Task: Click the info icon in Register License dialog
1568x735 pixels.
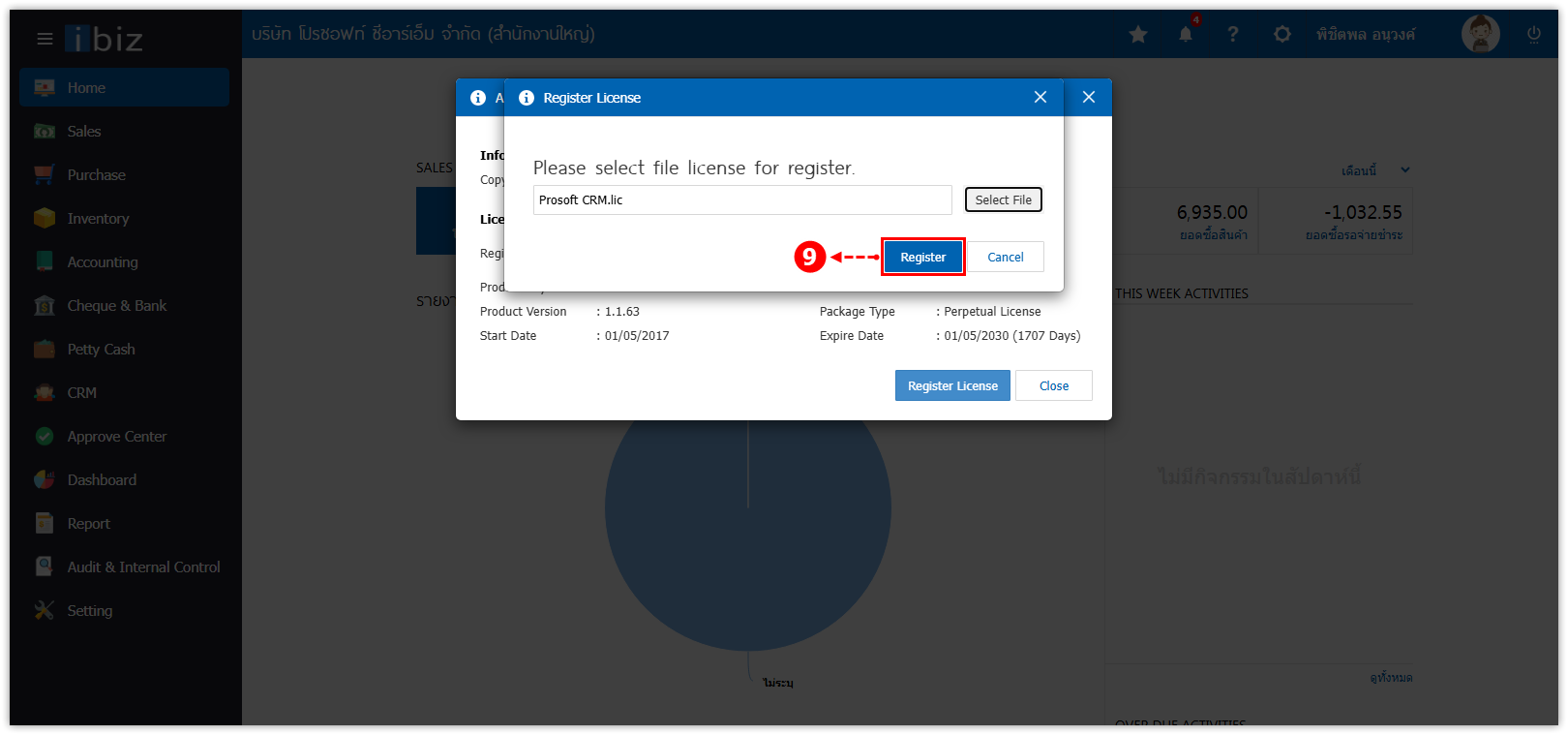Action: tap(527, 98)
